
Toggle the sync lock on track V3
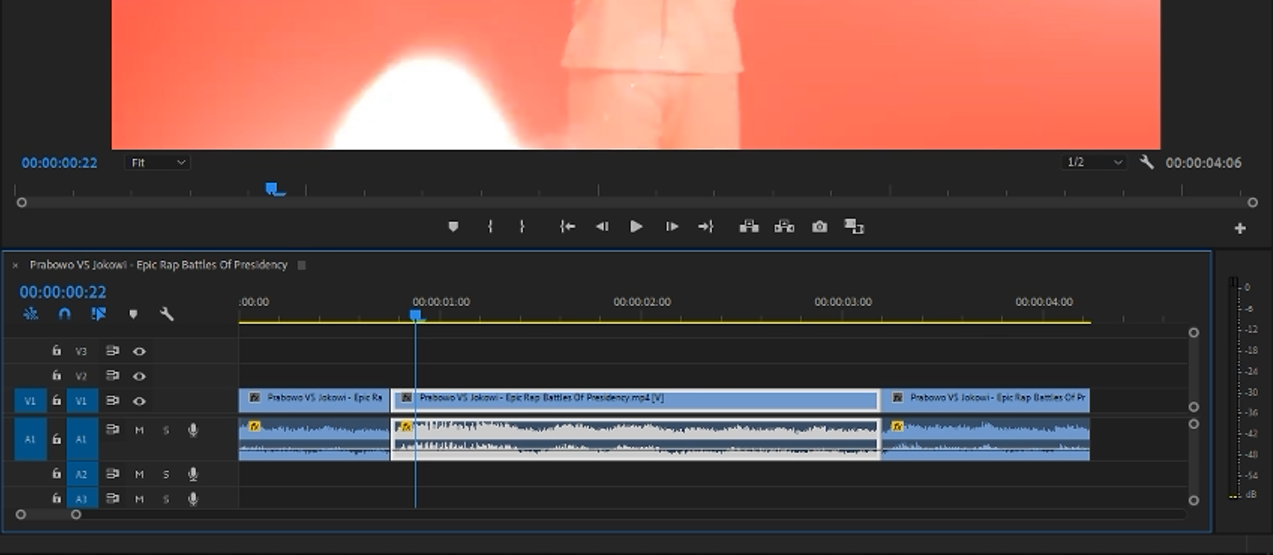pyautogui.click(x=112, y=351)
